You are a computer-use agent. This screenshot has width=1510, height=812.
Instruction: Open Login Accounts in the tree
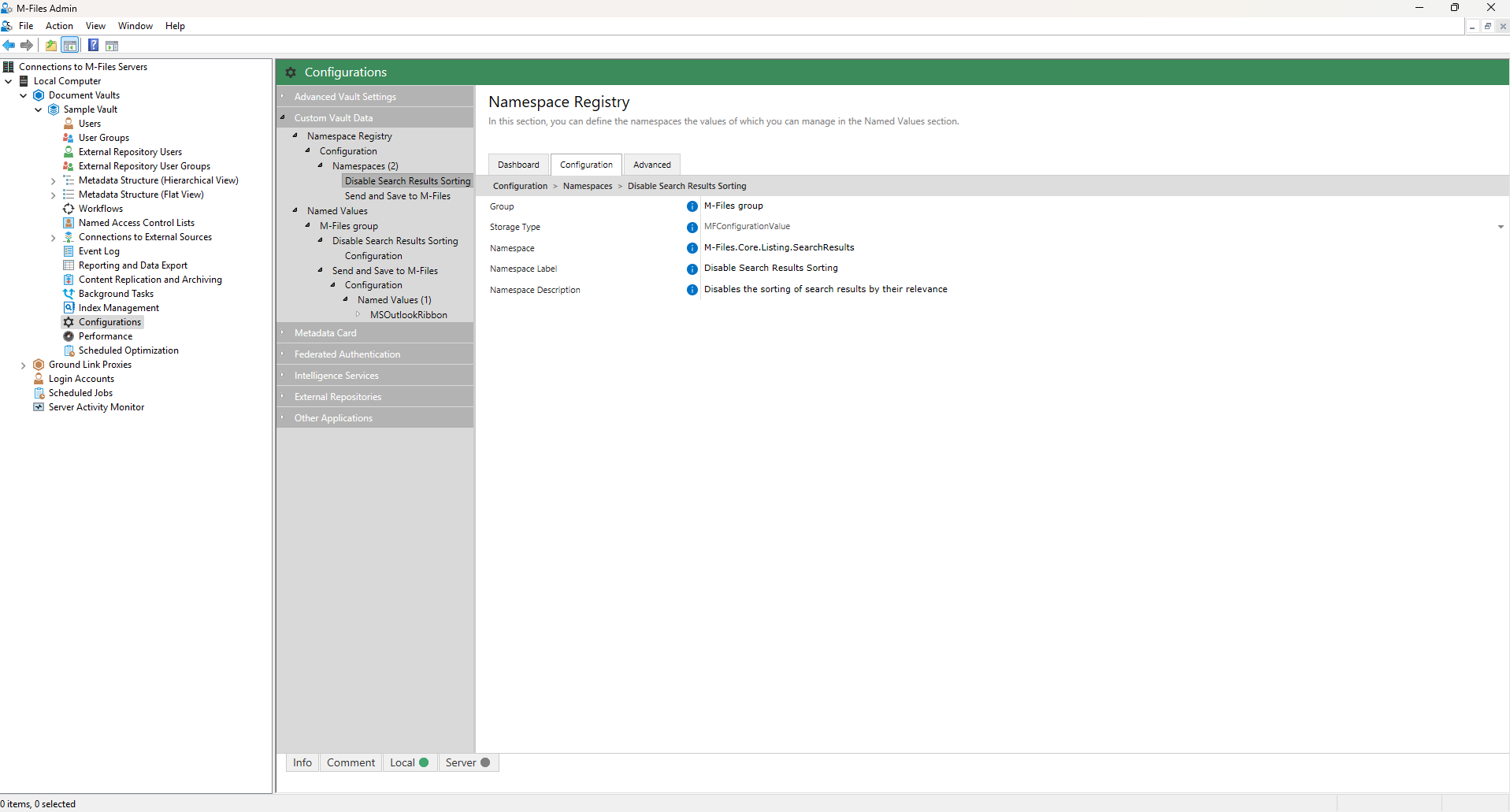tap(81, 379)
